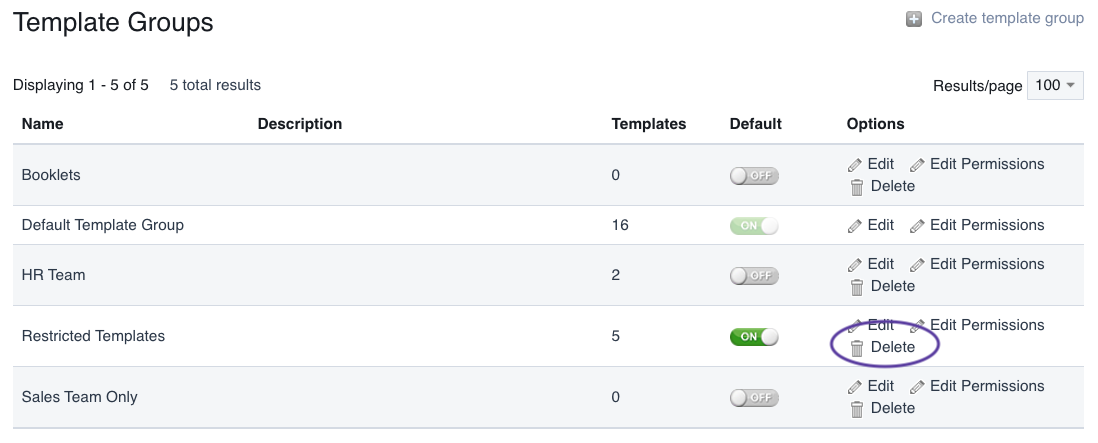The height and width of the screenshot is (443, 1098).
Task: Select the Default Template Group name cell
Action: tap(103, 225)
